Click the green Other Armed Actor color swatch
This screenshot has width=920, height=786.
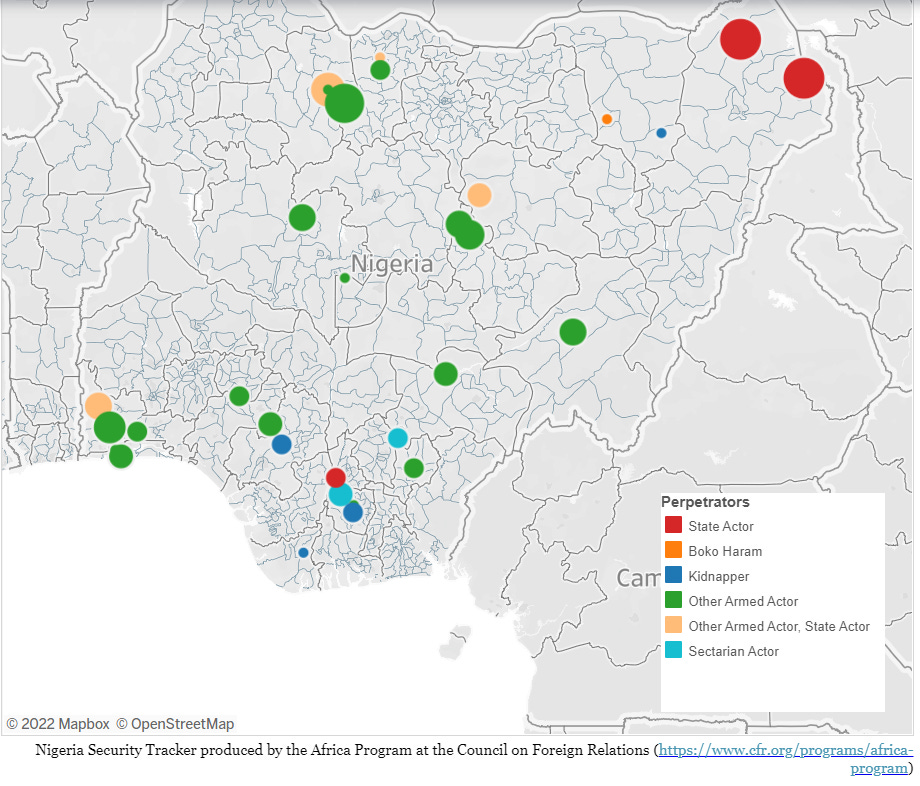click(674, 601)
